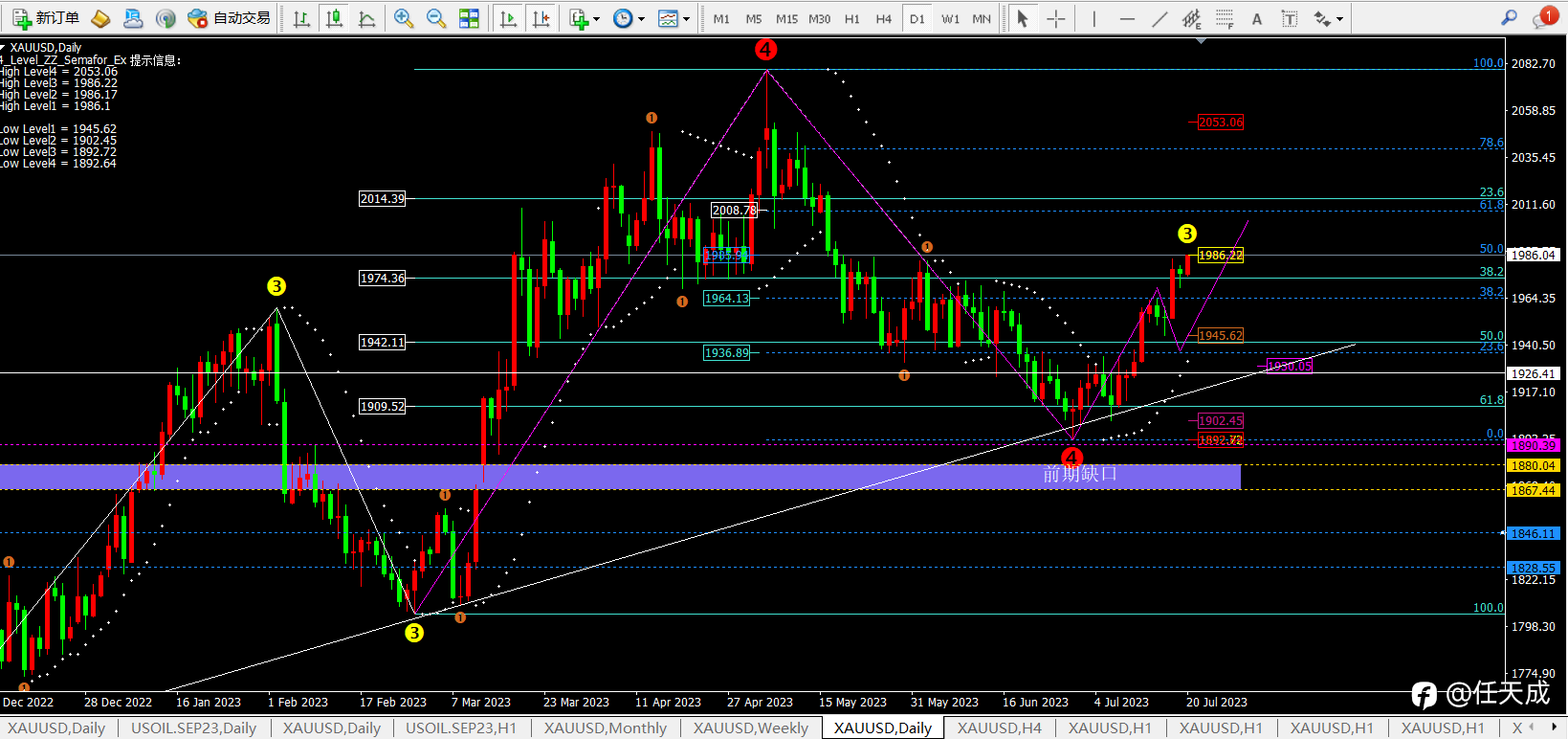Select the M1 timeframe

coord(721,18)
